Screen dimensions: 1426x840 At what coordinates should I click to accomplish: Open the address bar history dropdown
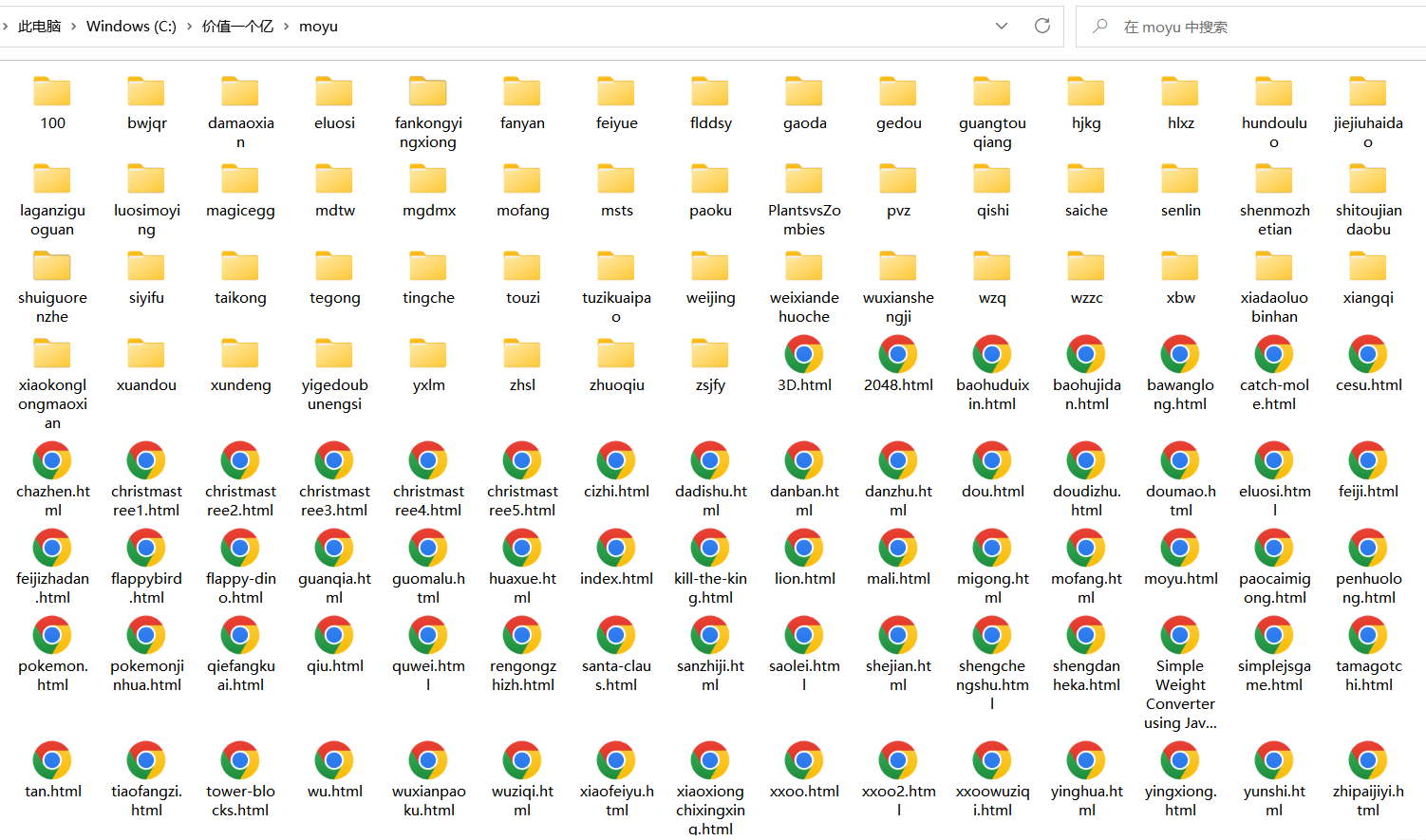(1002, 26)
